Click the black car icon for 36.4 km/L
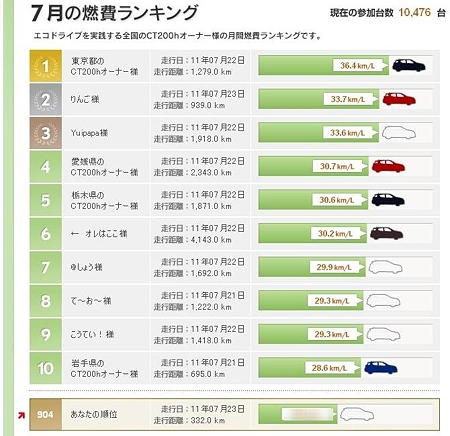Image resolution: width=450 pixels, height=436 pixels. [x=409, y=65]
